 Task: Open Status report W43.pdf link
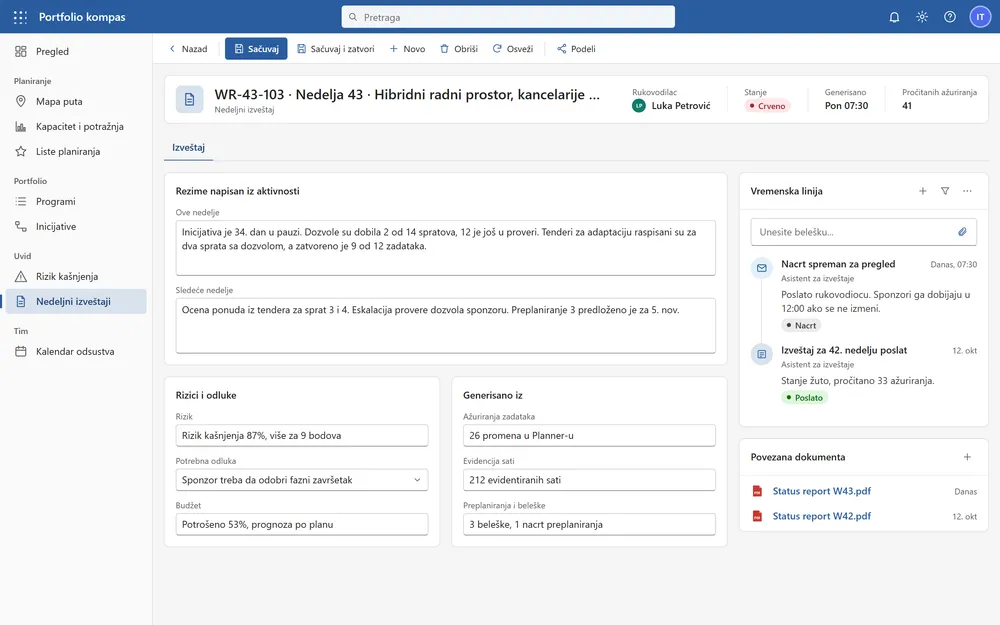(821, 491)
